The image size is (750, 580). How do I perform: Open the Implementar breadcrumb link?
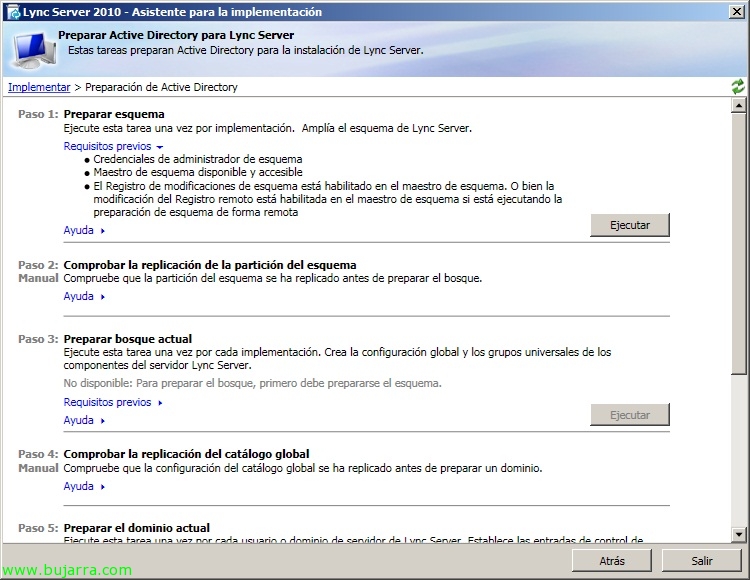pyautogui.click(x=39, y=87)
